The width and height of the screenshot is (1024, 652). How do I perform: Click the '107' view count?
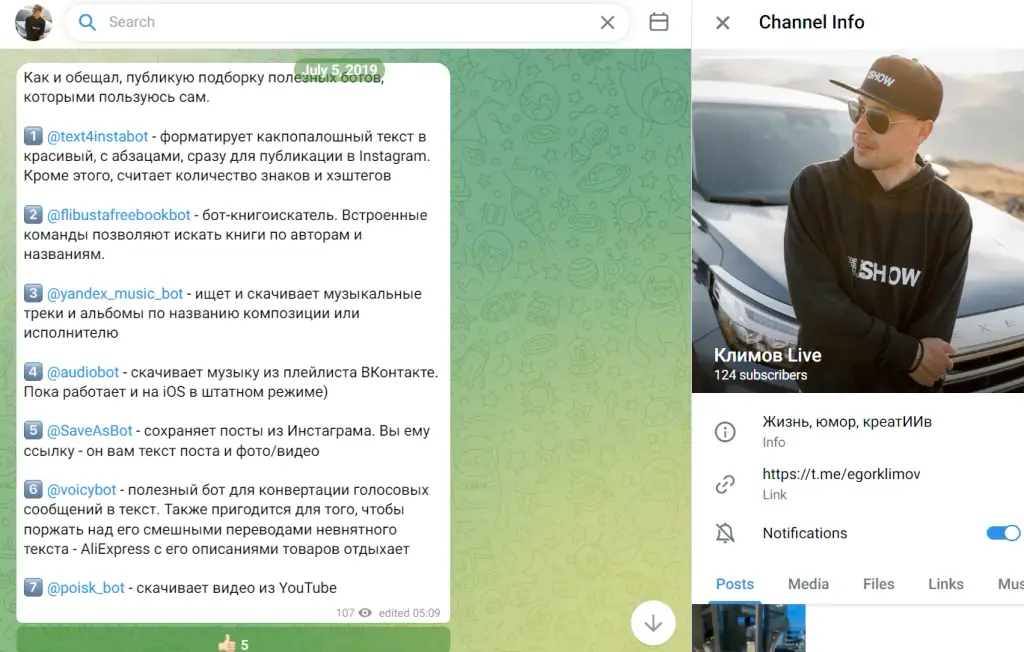(x=345, y=613)
